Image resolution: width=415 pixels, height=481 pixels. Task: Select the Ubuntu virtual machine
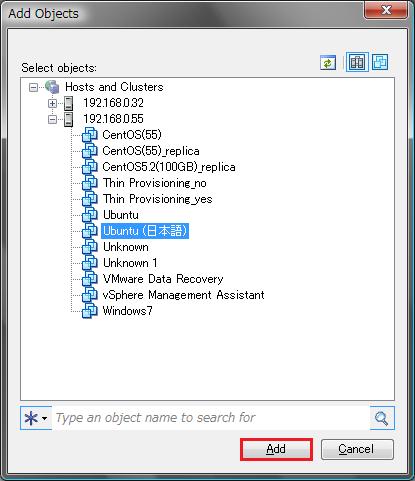(x=121, y=215)
